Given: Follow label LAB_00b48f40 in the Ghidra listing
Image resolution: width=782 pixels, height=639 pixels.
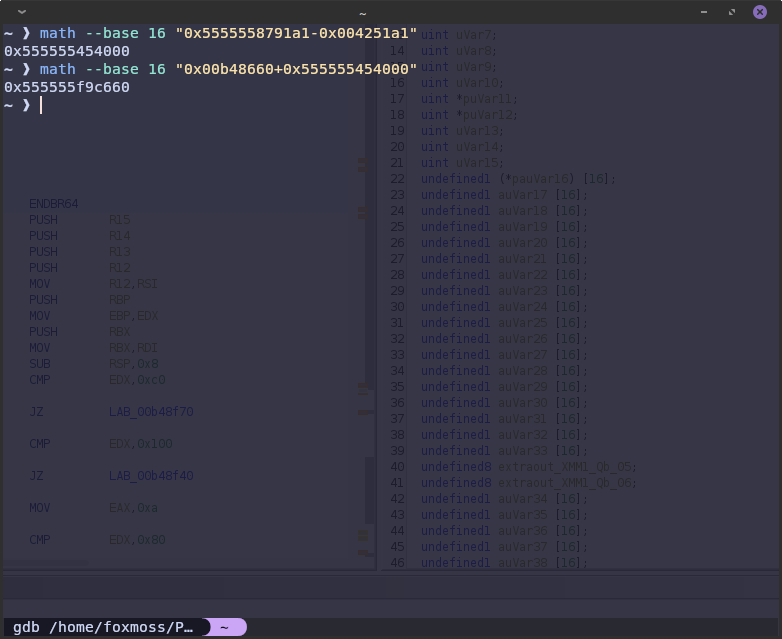Looking at the screenshot, I should tap(151, 475).
